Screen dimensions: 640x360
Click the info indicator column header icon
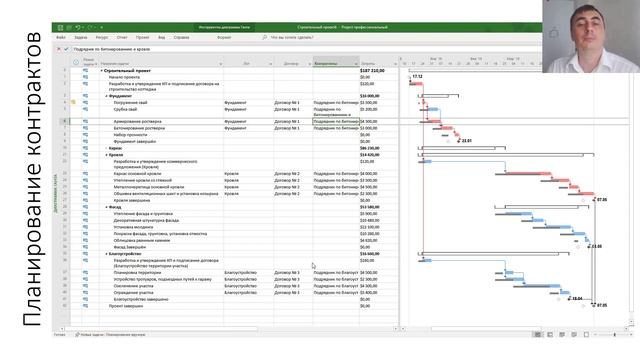pyautogui.click(x=76, y=62)
